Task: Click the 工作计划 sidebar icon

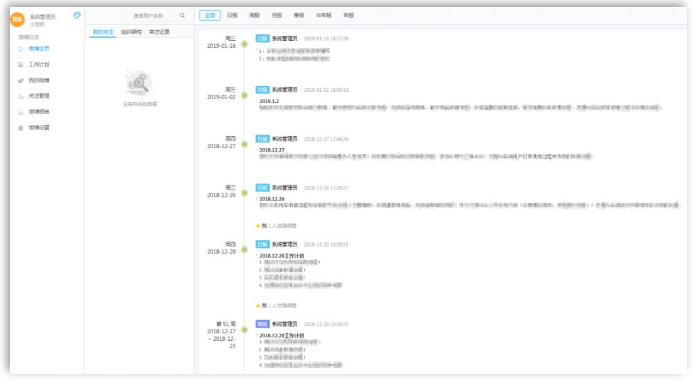Action: click(x=20, y=65)
